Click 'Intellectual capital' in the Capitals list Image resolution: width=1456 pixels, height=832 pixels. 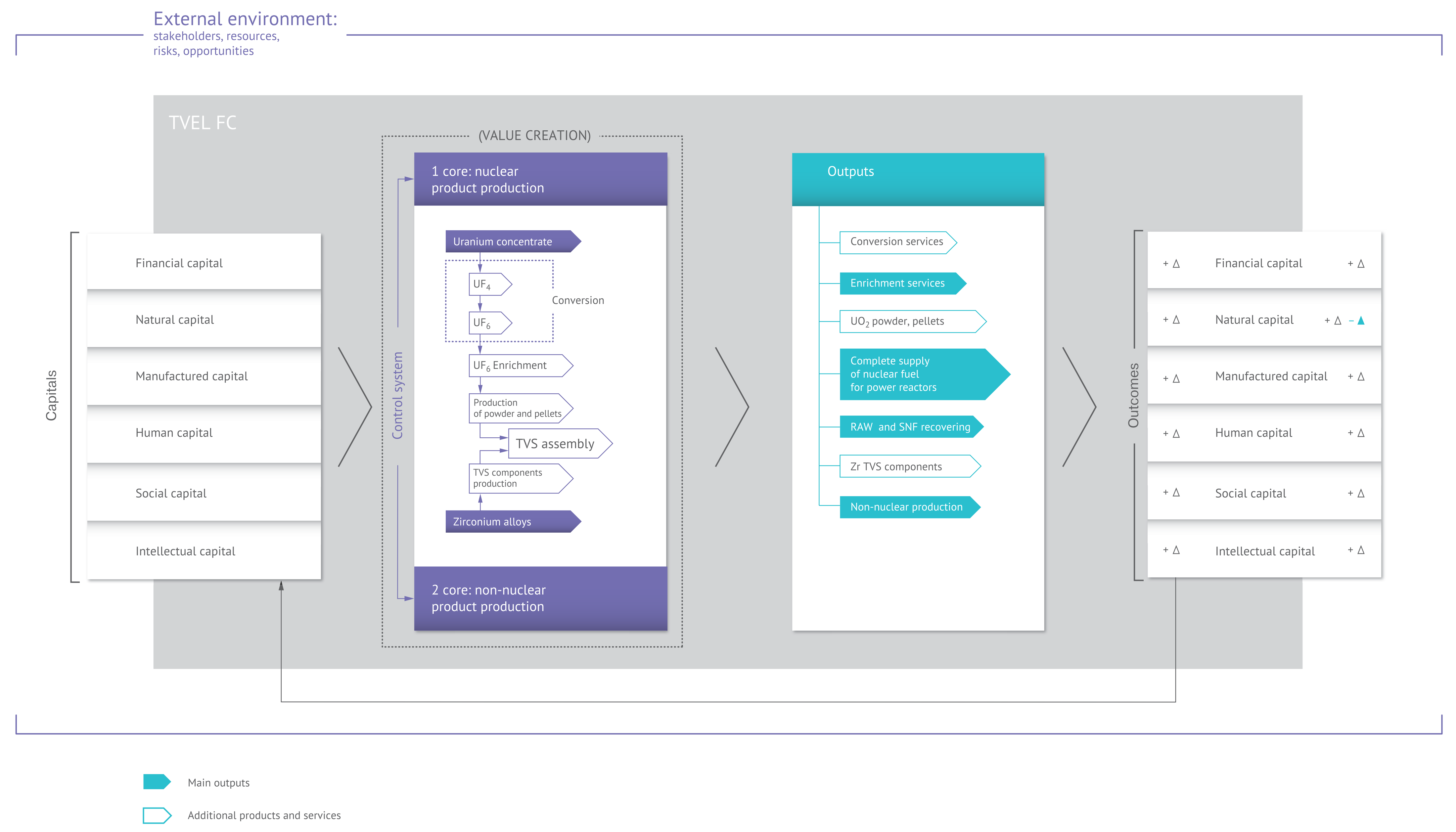pos(204,551)
